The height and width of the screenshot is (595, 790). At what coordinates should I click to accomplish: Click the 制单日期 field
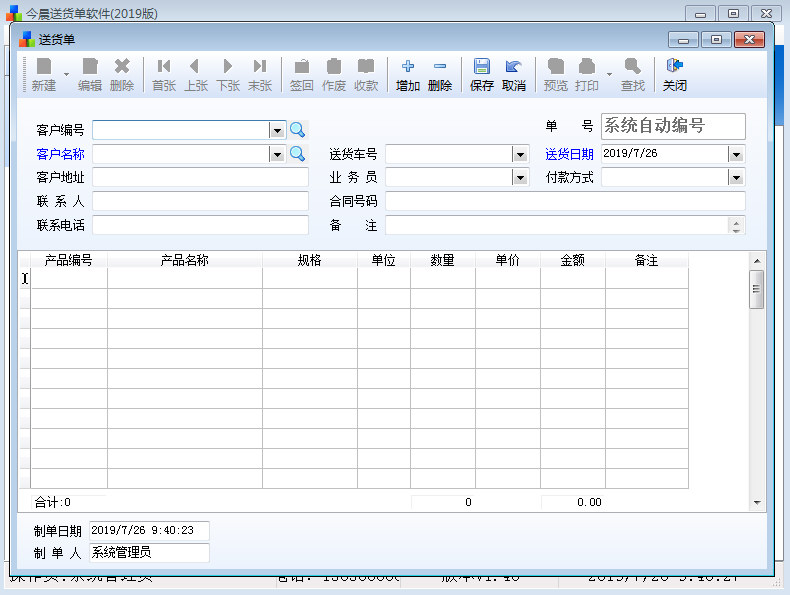149,531
